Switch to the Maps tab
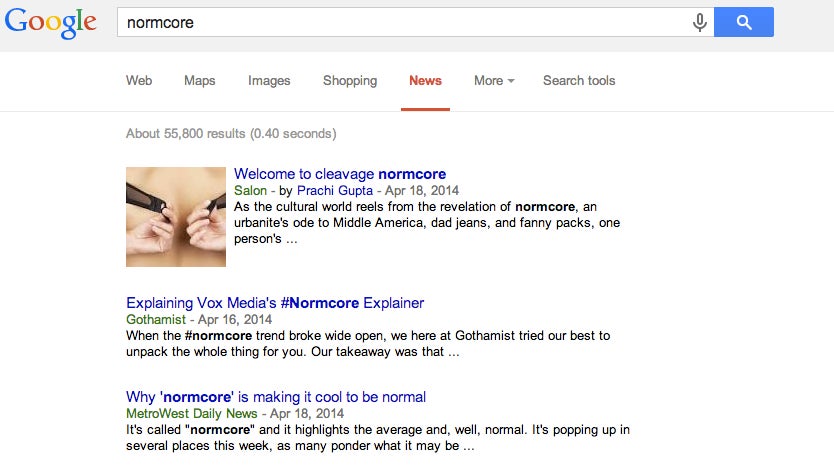 point(199,80)
